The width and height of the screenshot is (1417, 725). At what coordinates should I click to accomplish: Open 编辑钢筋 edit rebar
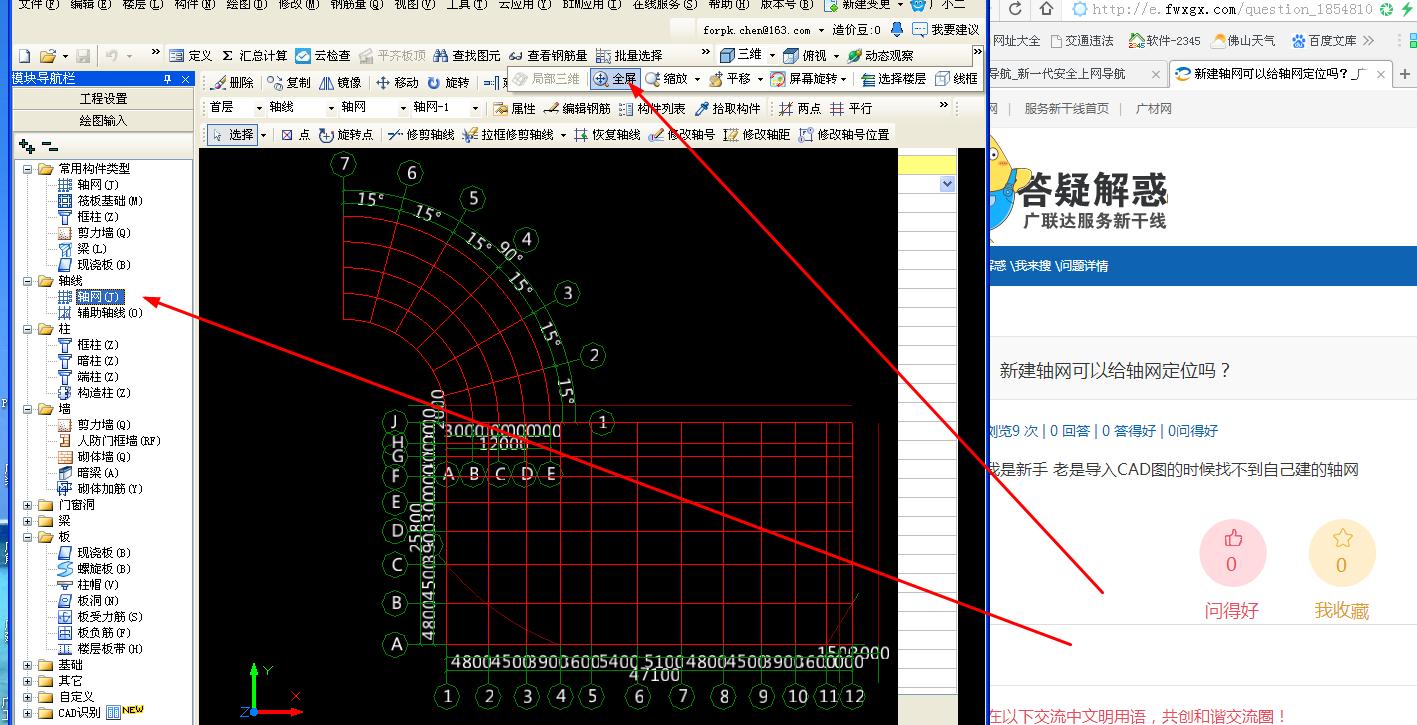pos(577,109)
